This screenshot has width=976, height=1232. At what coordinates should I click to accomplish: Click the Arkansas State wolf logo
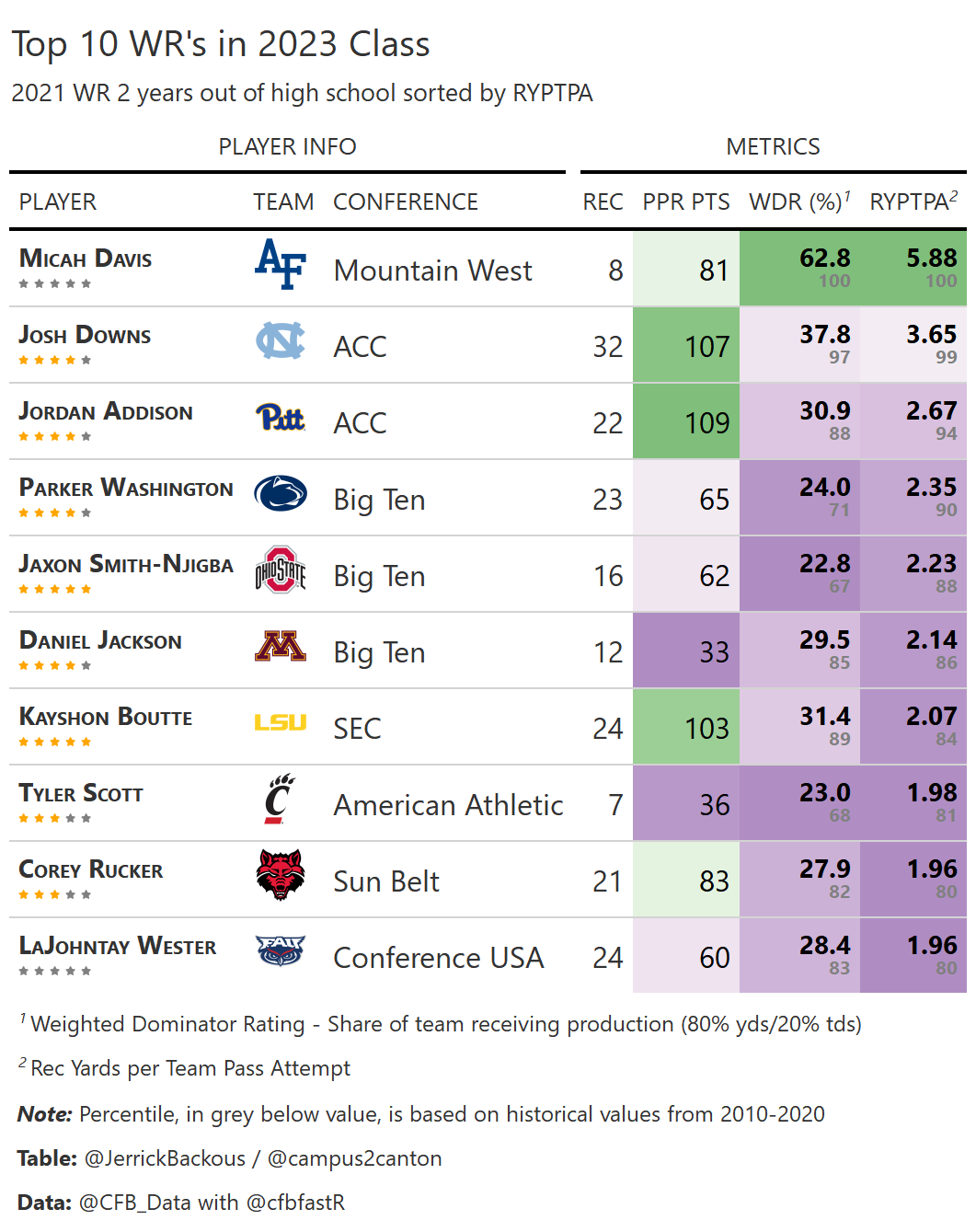[281, 875]
